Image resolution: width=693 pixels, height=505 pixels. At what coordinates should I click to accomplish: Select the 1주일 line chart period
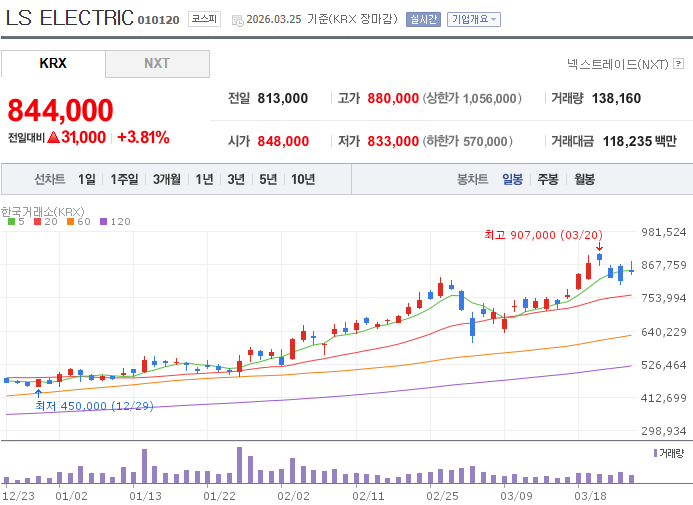point(124,179)
